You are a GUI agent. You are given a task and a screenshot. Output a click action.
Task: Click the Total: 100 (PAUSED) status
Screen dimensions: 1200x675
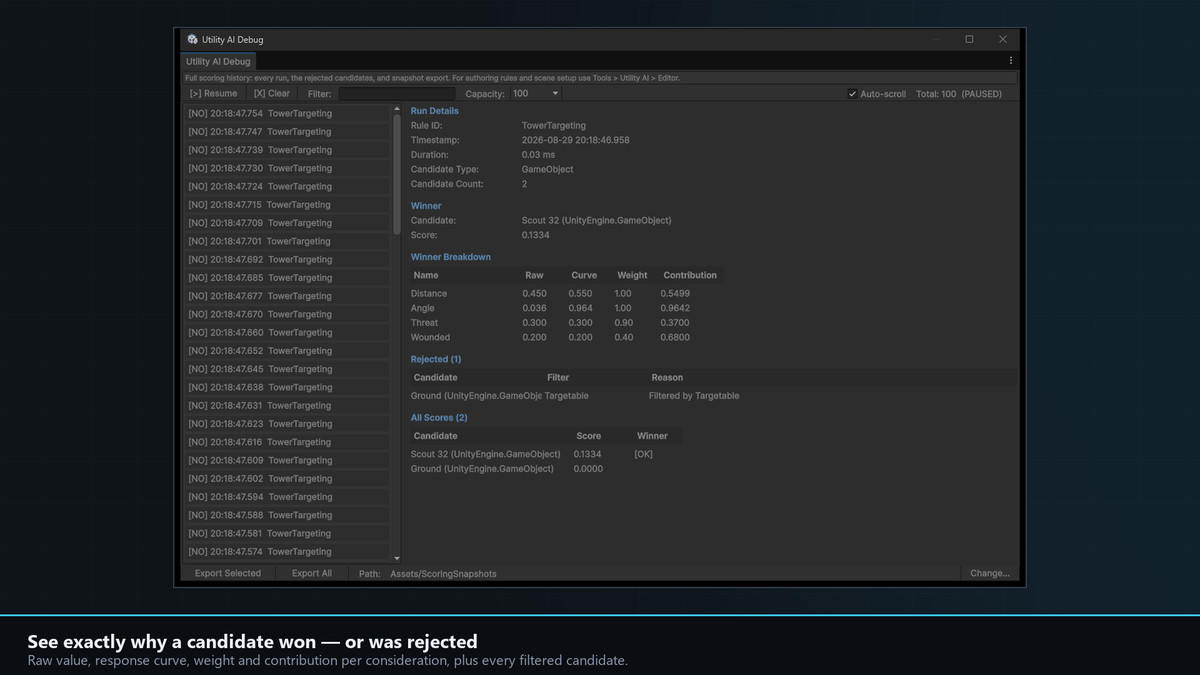[x=959, y=94]
